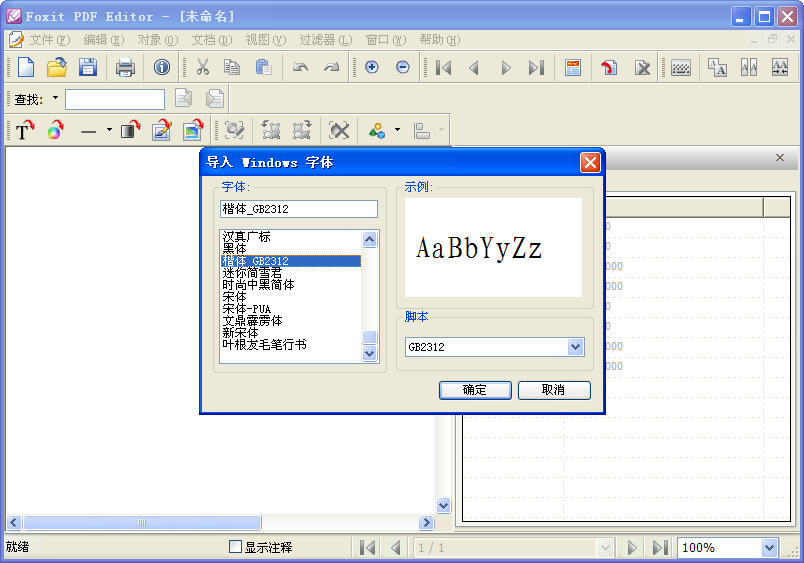Viewport: 804px width, 563px height.
Task: Click the color wheel icon in the toolbar
Action: (56, 130)
